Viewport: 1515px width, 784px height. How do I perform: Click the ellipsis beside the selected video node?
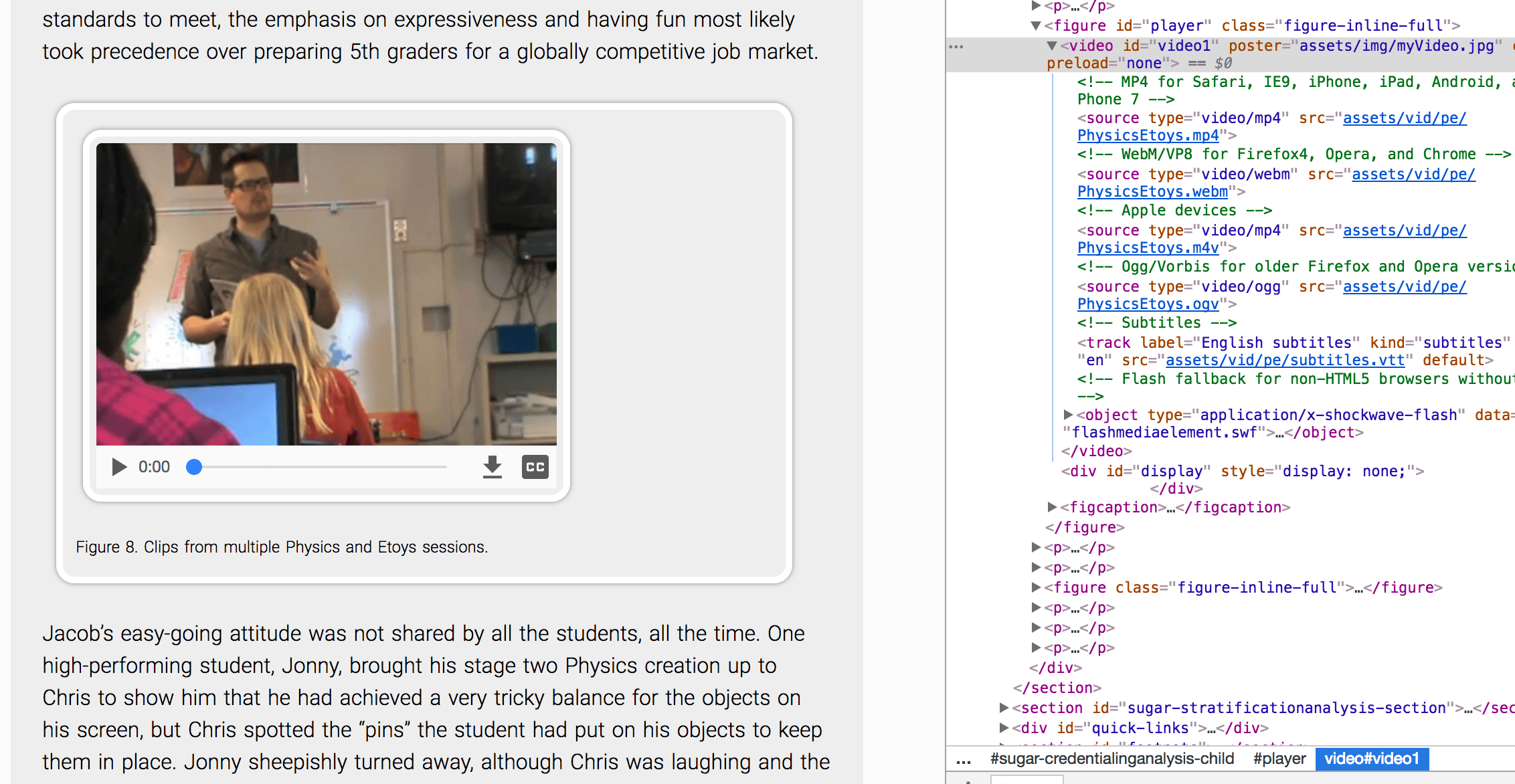[956, 47]
